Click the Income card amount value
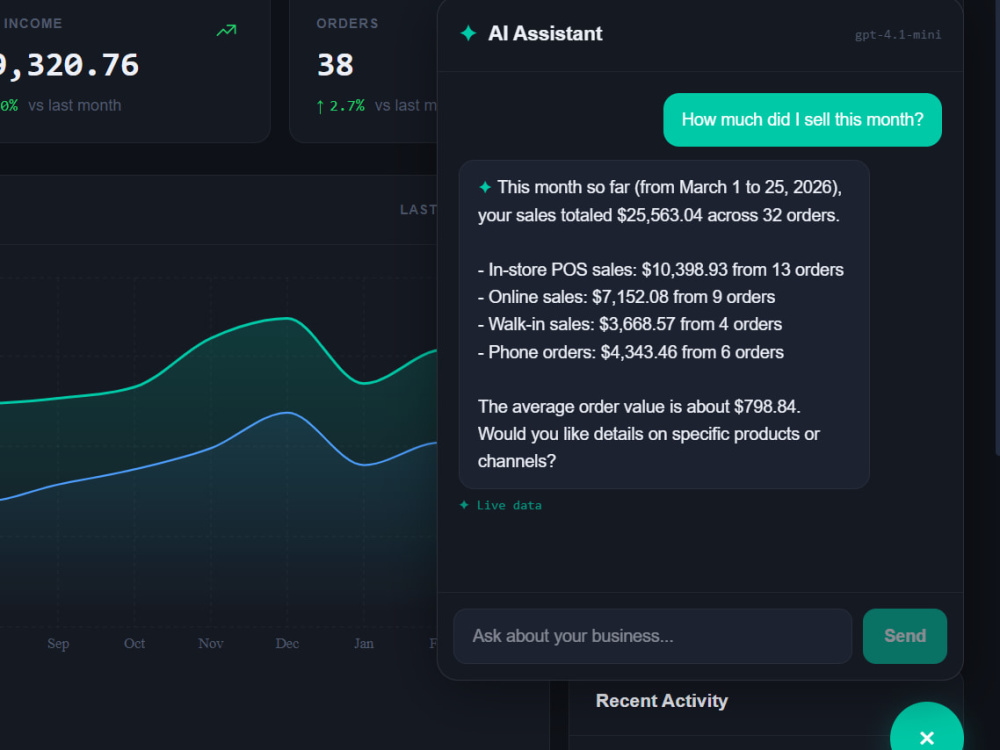Screen dimensions: 1000x750 point(69,65)
